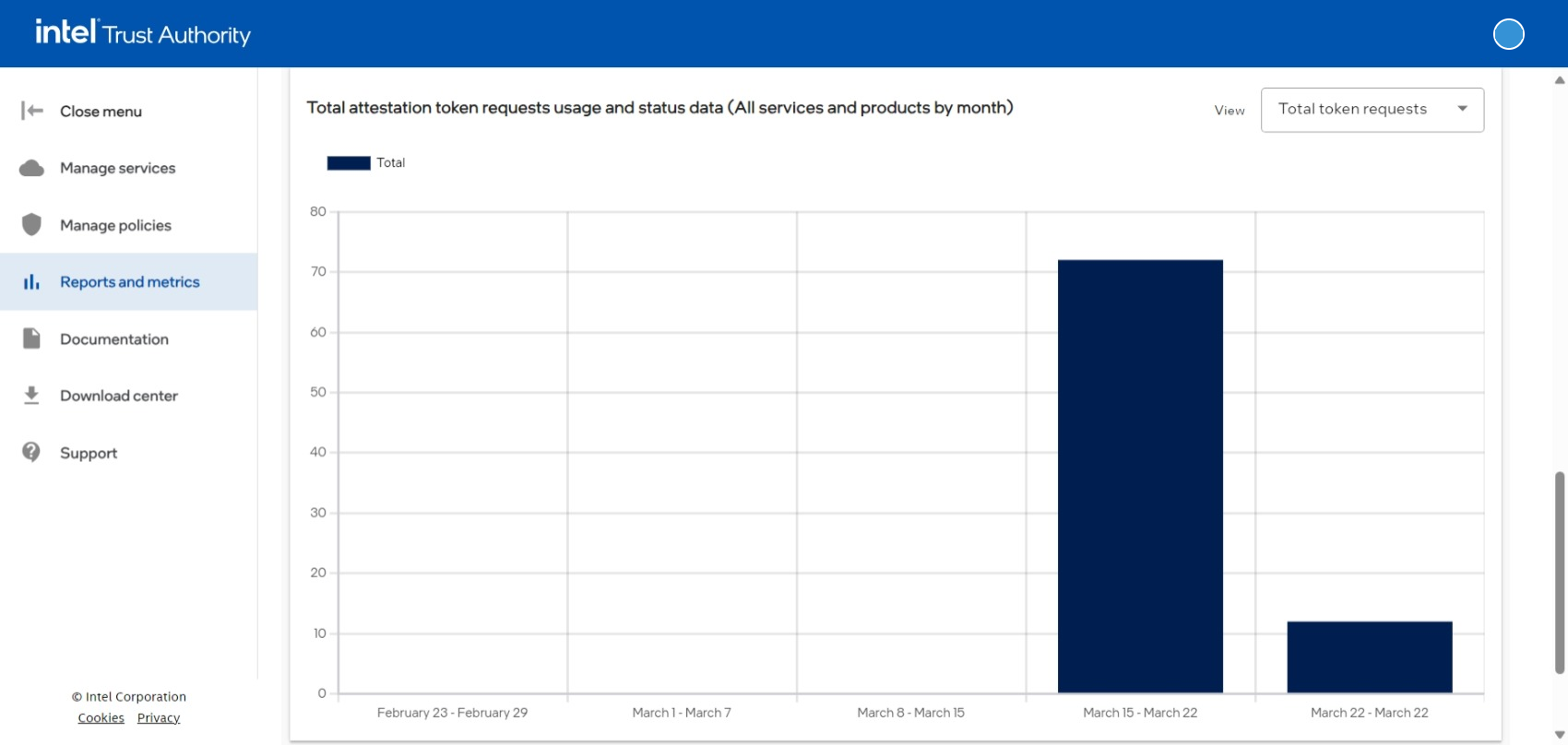Click the 'March 1 - March 7' axis label
This screenshot has width=1568, height=745.
pyautogui.click(x=682, y=713)
